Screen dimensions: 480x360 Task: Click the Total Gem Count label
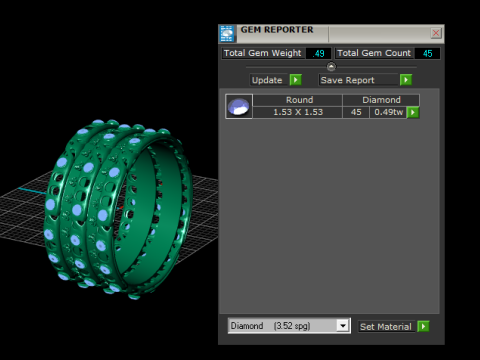[x=374, y=53]
